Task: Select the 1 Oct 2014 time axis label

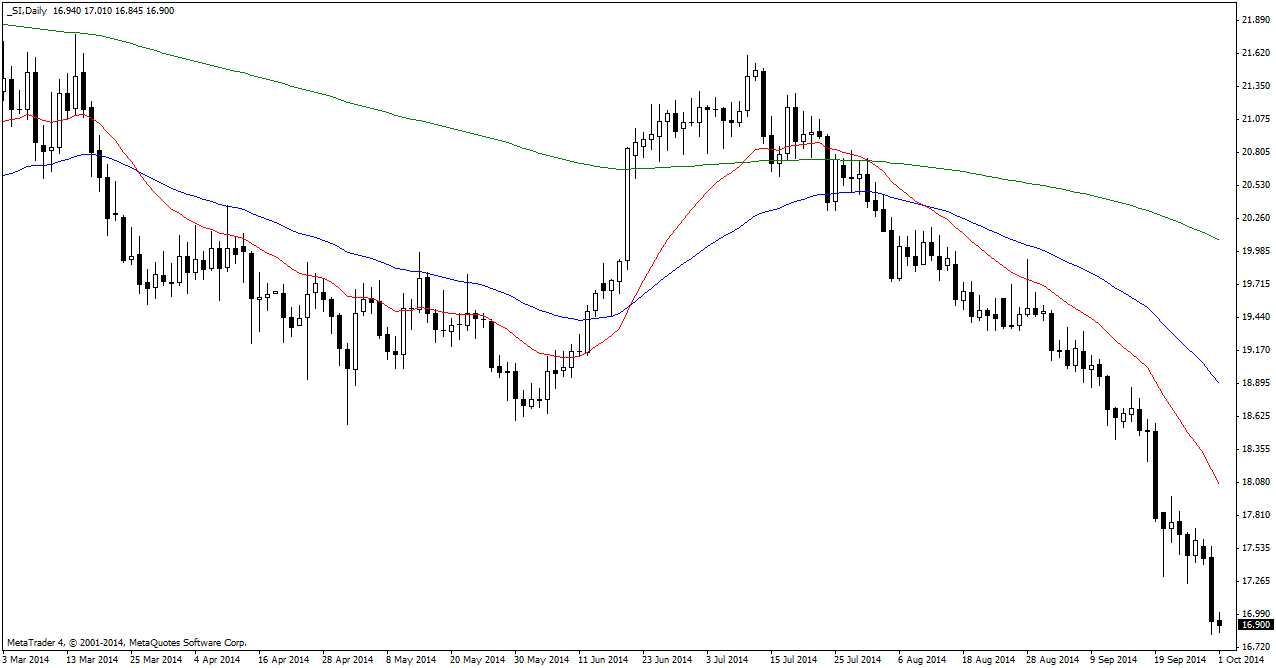Action: (1240, 660)
